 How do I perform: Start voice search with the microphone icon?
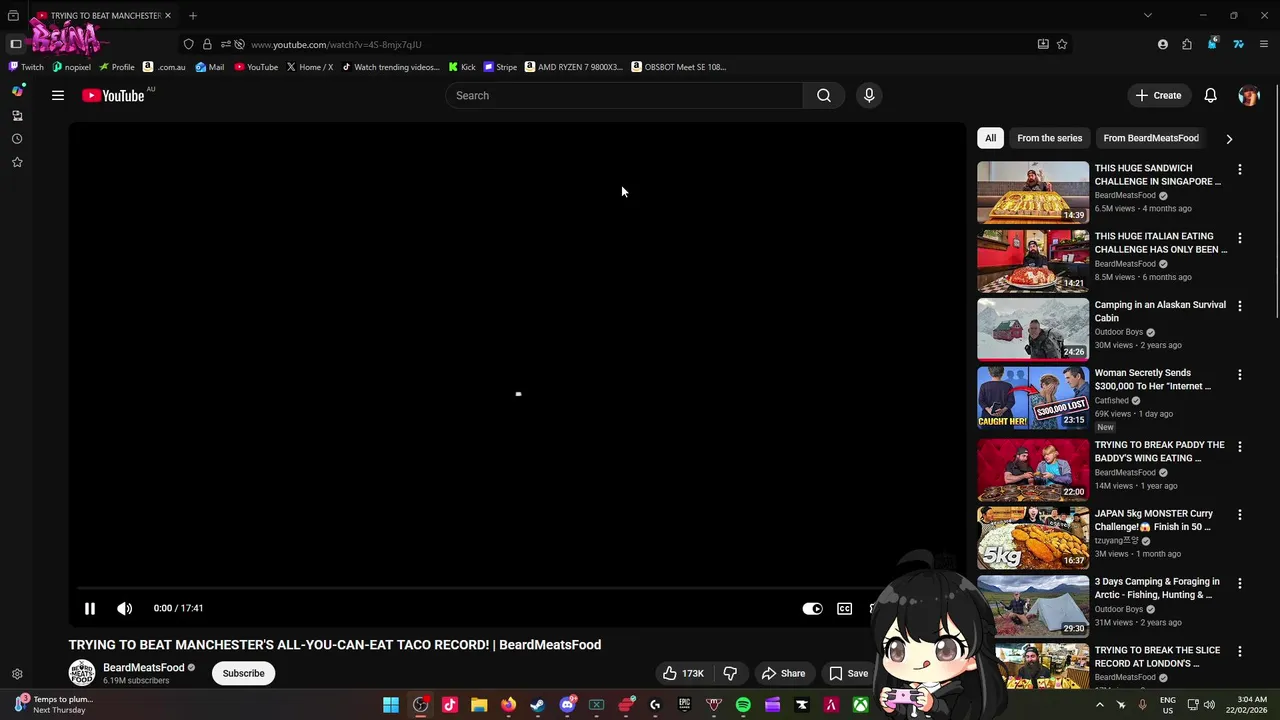869,95
